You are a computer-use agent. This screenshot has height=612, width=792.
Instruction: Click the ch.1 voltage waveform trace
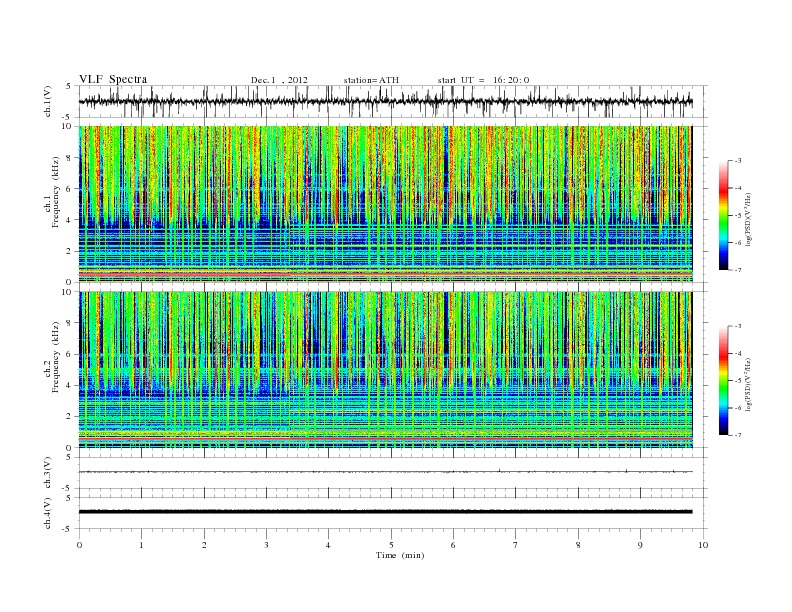pyautogui.click(x=385, y=101)
